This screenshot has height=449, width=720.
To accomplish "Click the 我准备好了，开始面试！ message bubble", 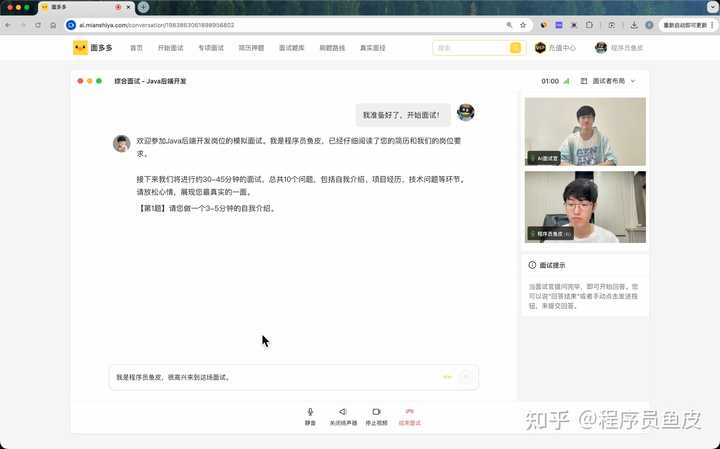I will 403,115.
